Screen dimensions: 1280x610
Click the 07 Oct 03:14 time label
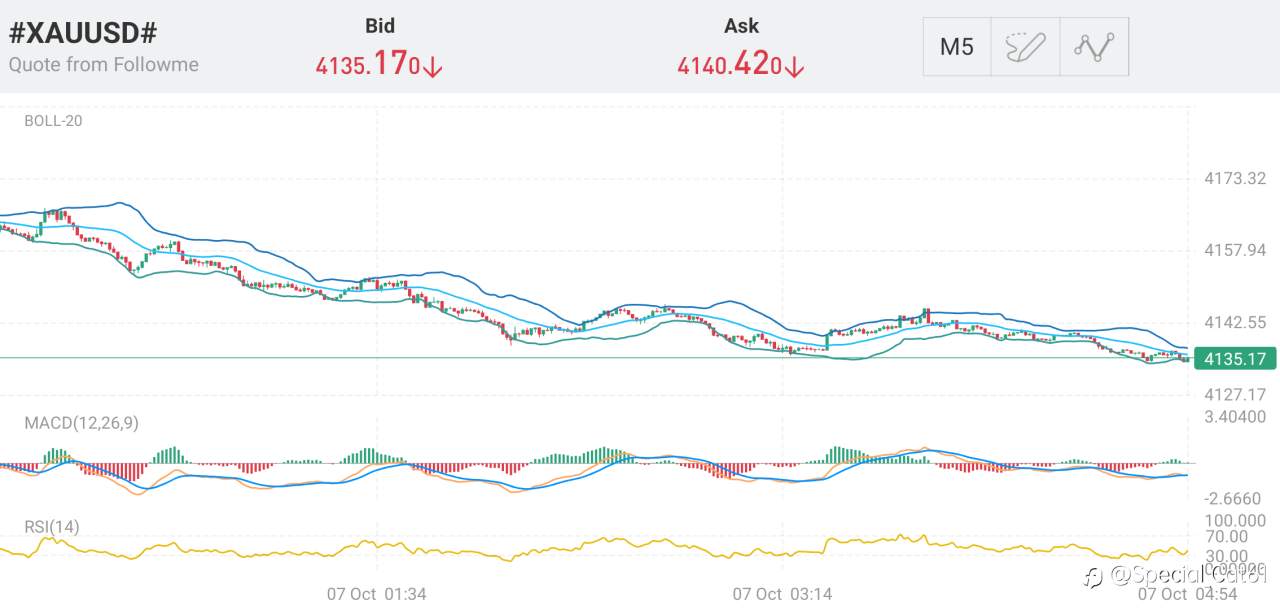click(782, 594)
